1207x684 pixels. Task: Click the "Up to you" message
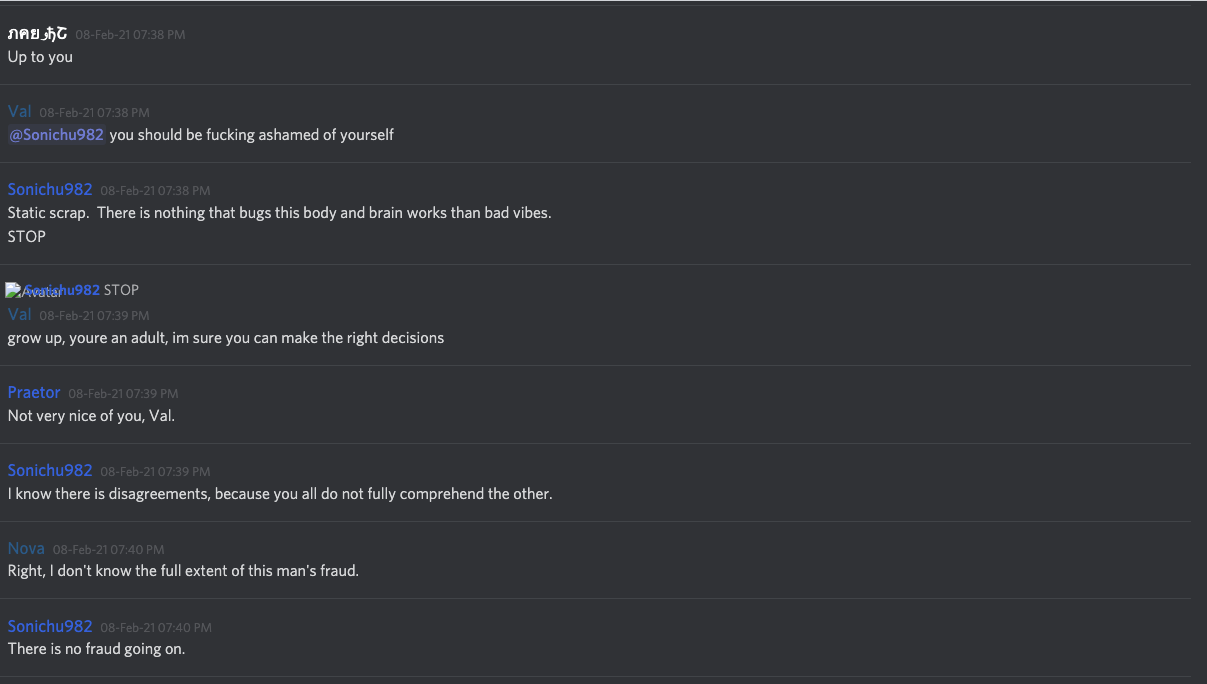point(40,57)
